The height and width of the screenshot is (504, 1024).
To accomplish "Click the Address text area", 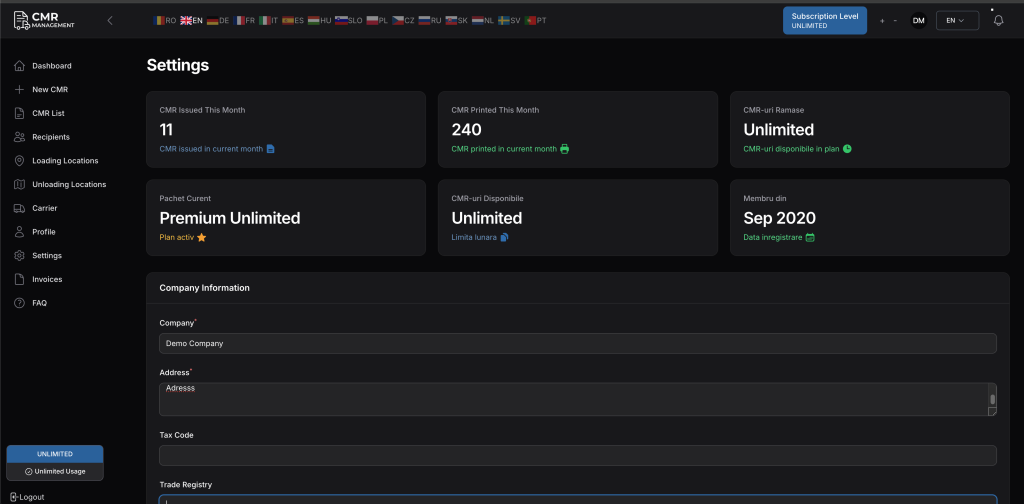I will click(x=578, y=400).
